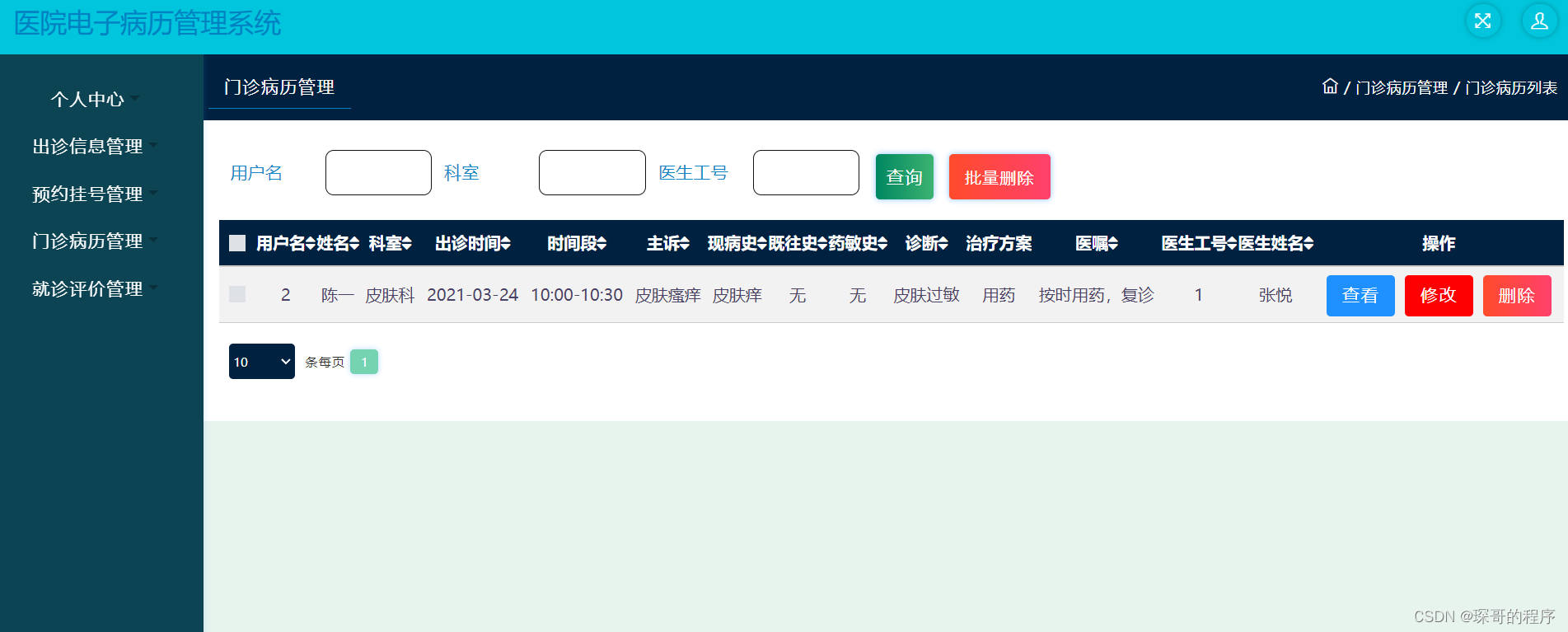Sort table by 主诉 column arrows
1568x632 pixels.
click(685, 243)
